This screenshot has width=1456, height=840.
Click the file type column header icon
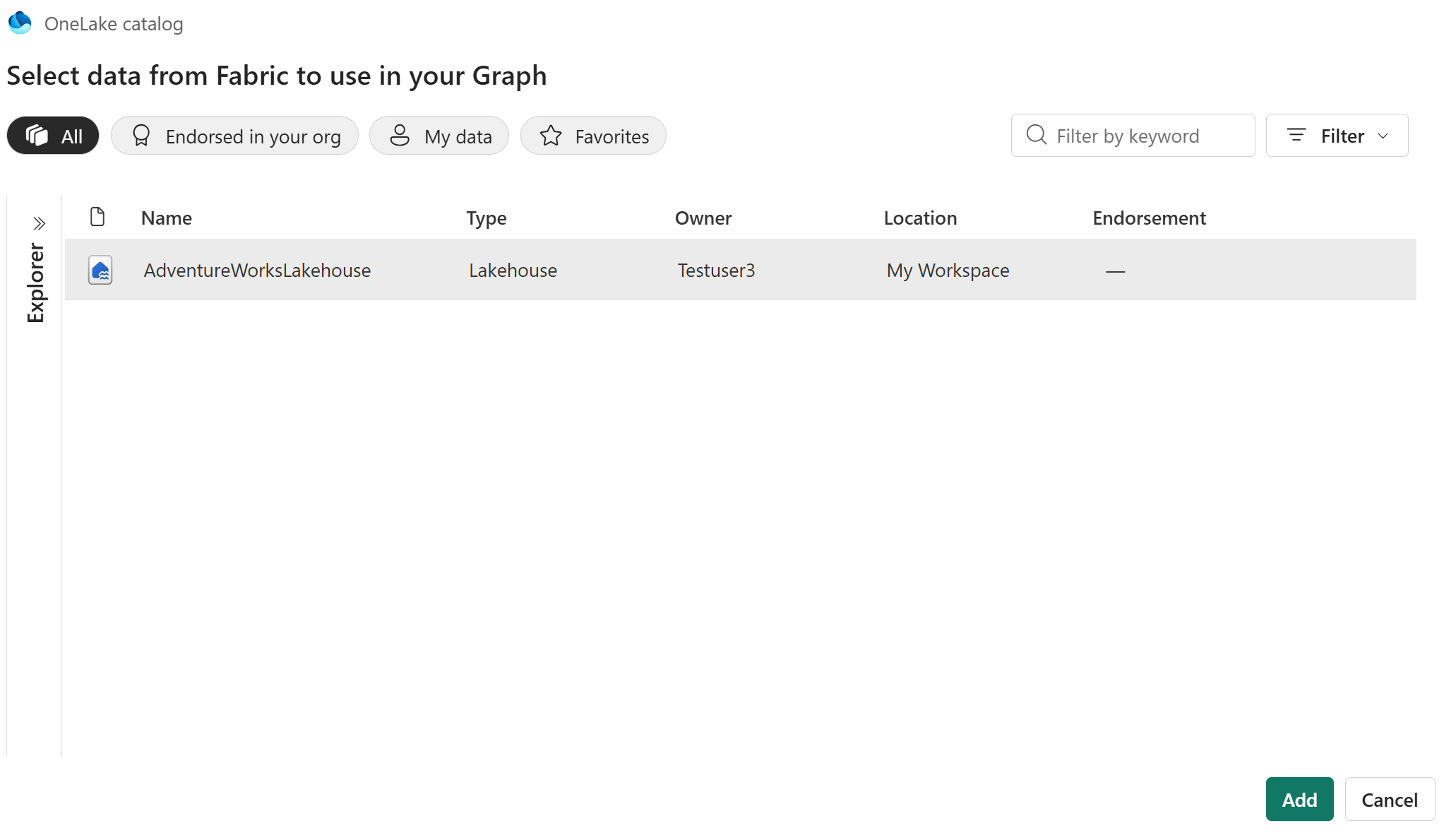pos(97,217)
